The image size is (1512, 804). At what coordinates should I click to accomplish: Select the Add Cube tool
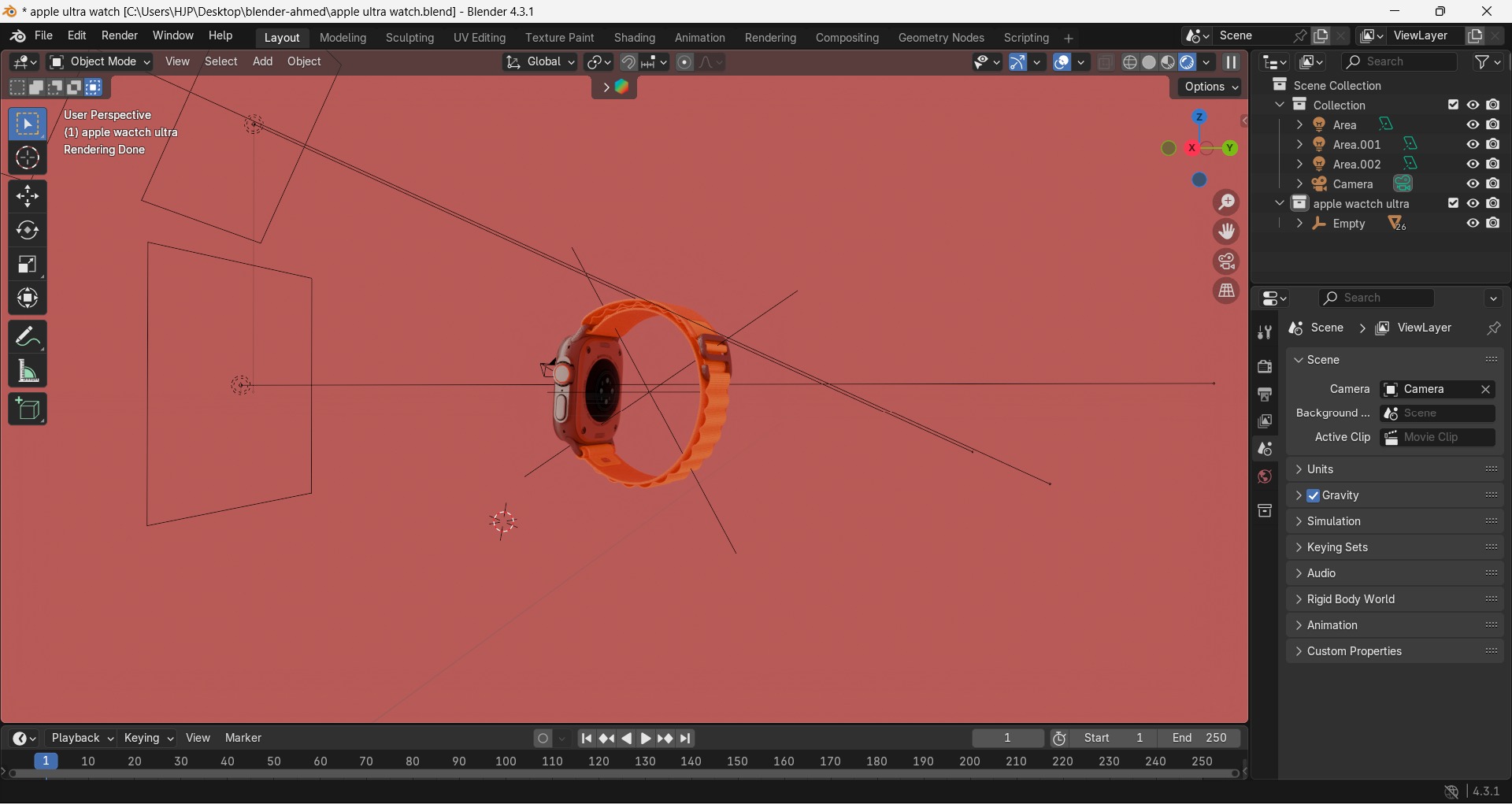28,409
